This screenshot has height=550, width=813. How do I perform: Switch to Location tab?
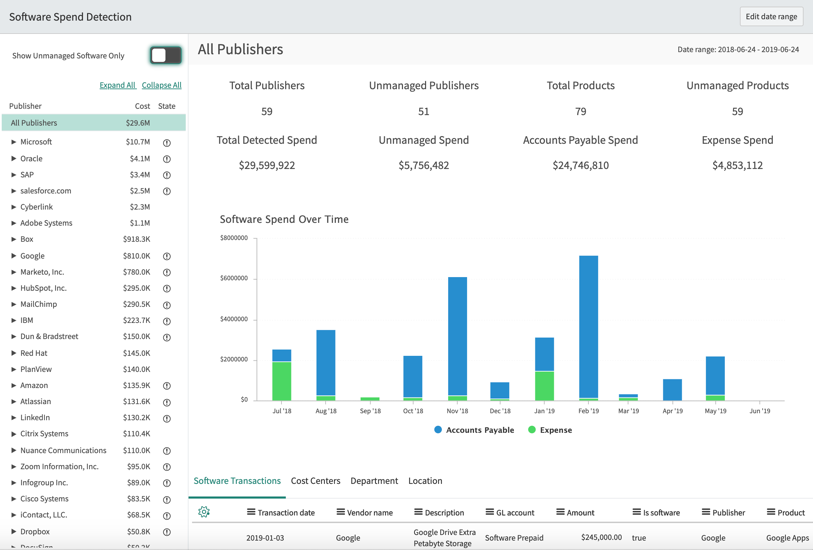(x=425, y=481)
